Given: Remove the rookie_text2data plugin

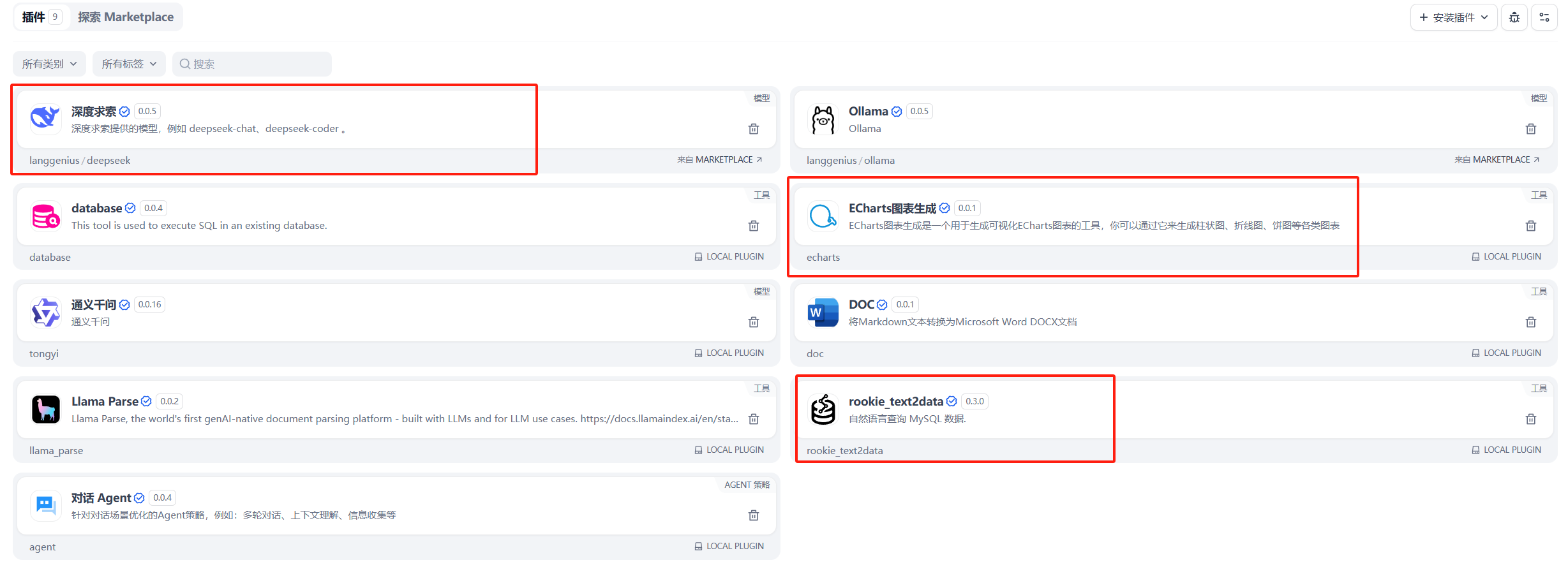Looking at the screenshot, I should point(1531,419).
